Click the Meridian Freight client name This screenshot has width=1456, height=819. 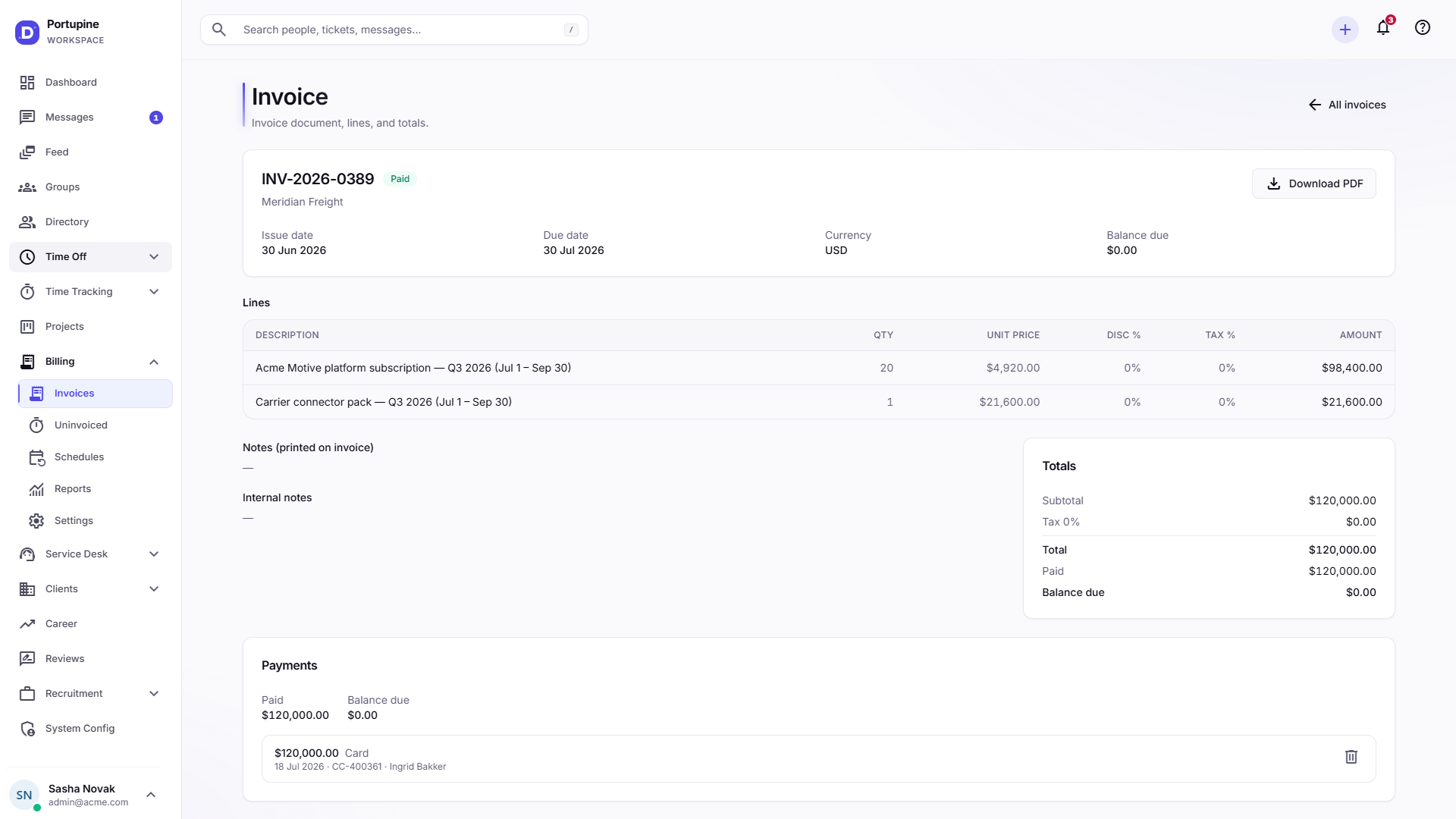pos(302,202)
